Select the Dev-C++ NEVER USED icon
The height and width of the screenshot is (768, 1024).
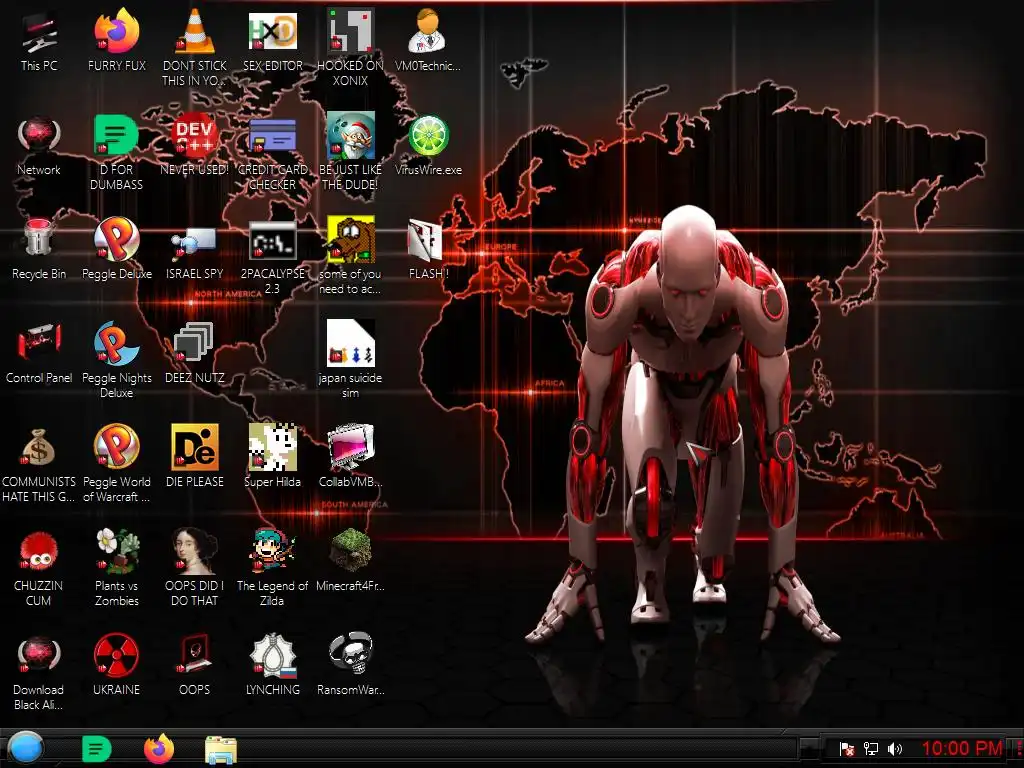(x=195, y=135)
